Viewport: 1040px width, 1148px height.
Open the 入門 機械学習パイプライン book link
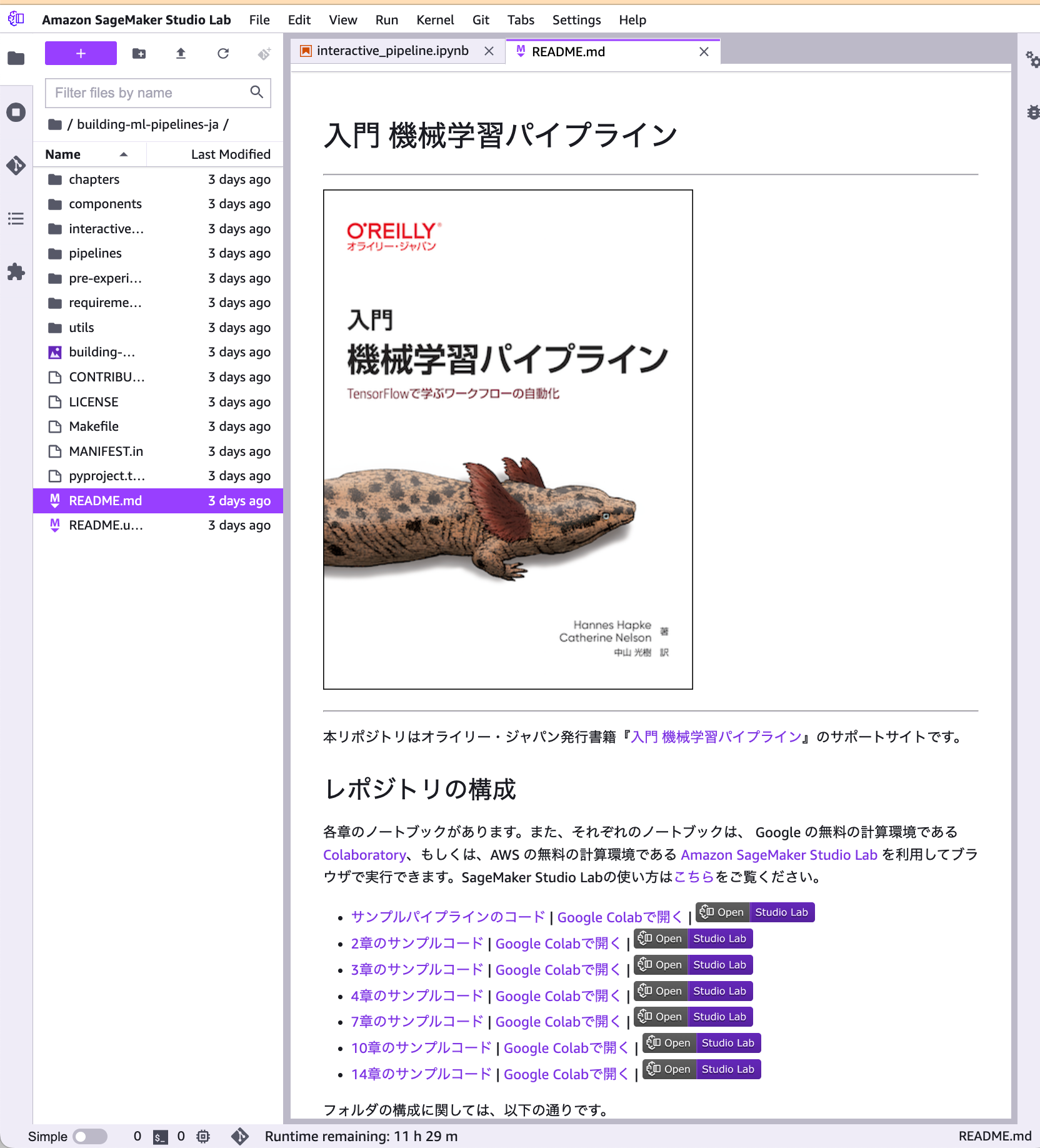pos(716,737)
